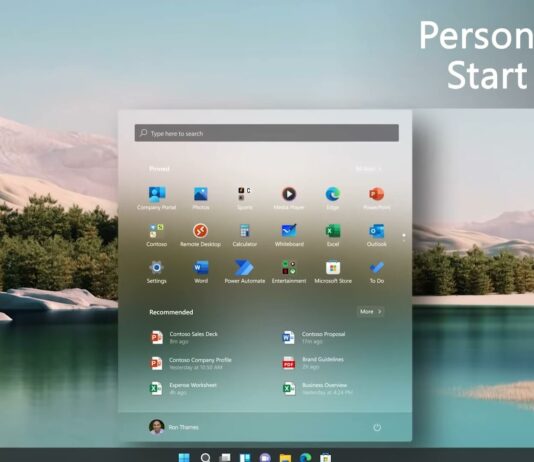Open the To Do app
The image size is (534, 462).
377,272
